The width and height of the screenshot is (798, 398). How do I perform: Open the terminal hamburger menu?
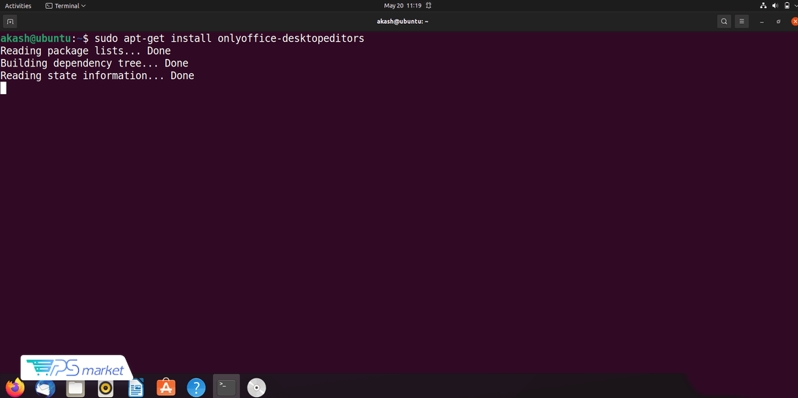point(742,21)
